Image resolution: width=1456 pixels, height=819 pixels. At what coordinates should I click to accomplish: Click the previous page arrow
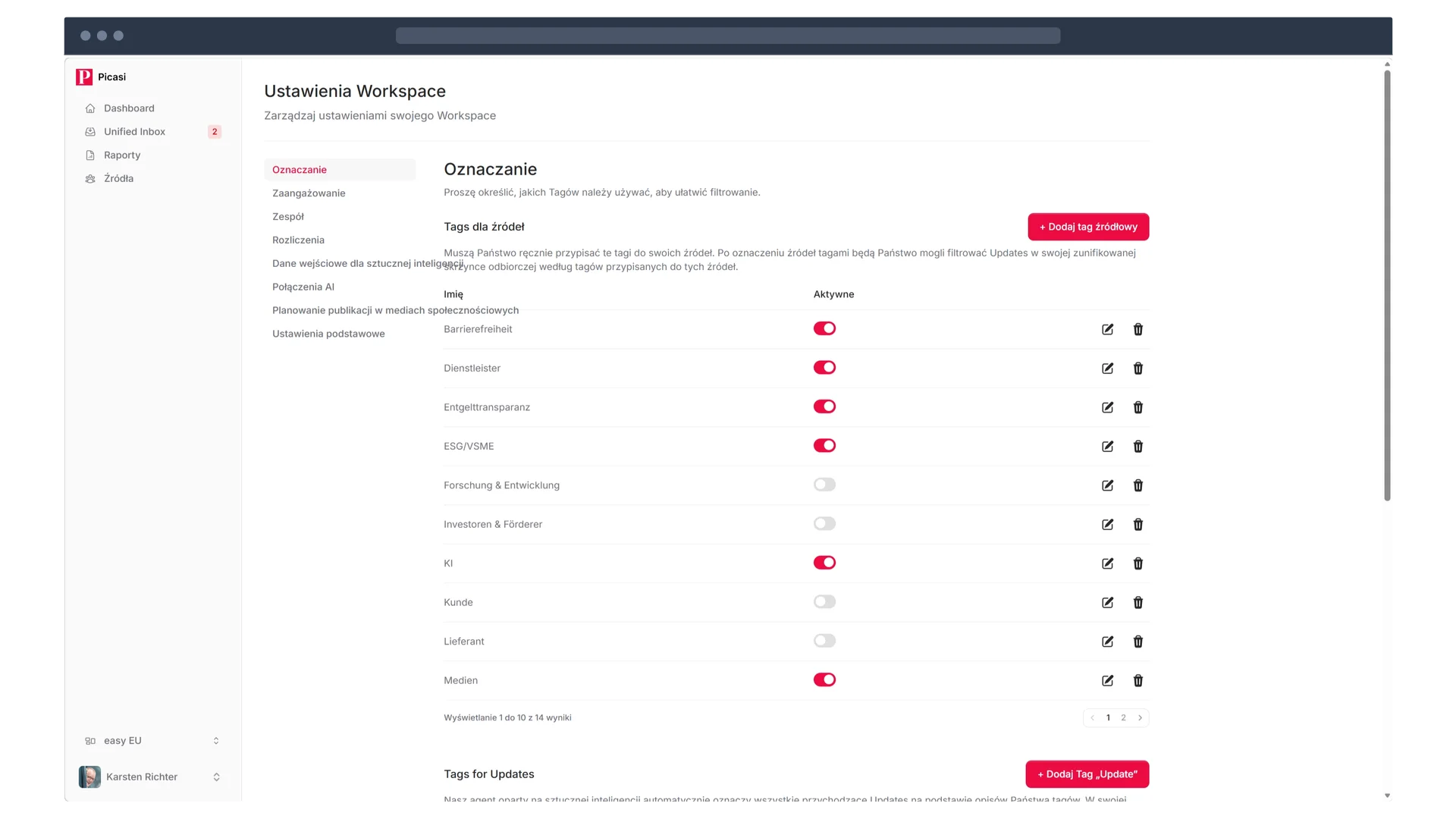coord(1092,718)
